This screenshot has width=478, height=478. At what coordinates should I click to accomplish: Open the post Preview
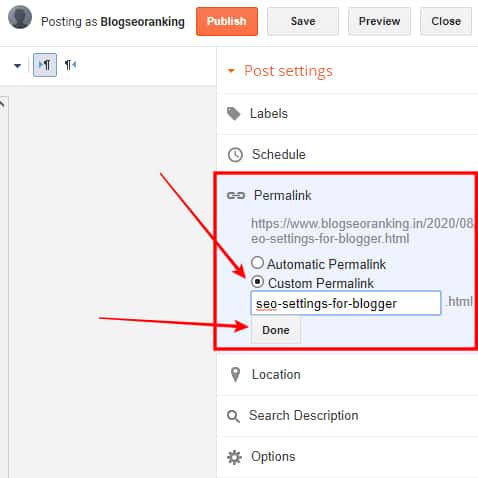379,21
